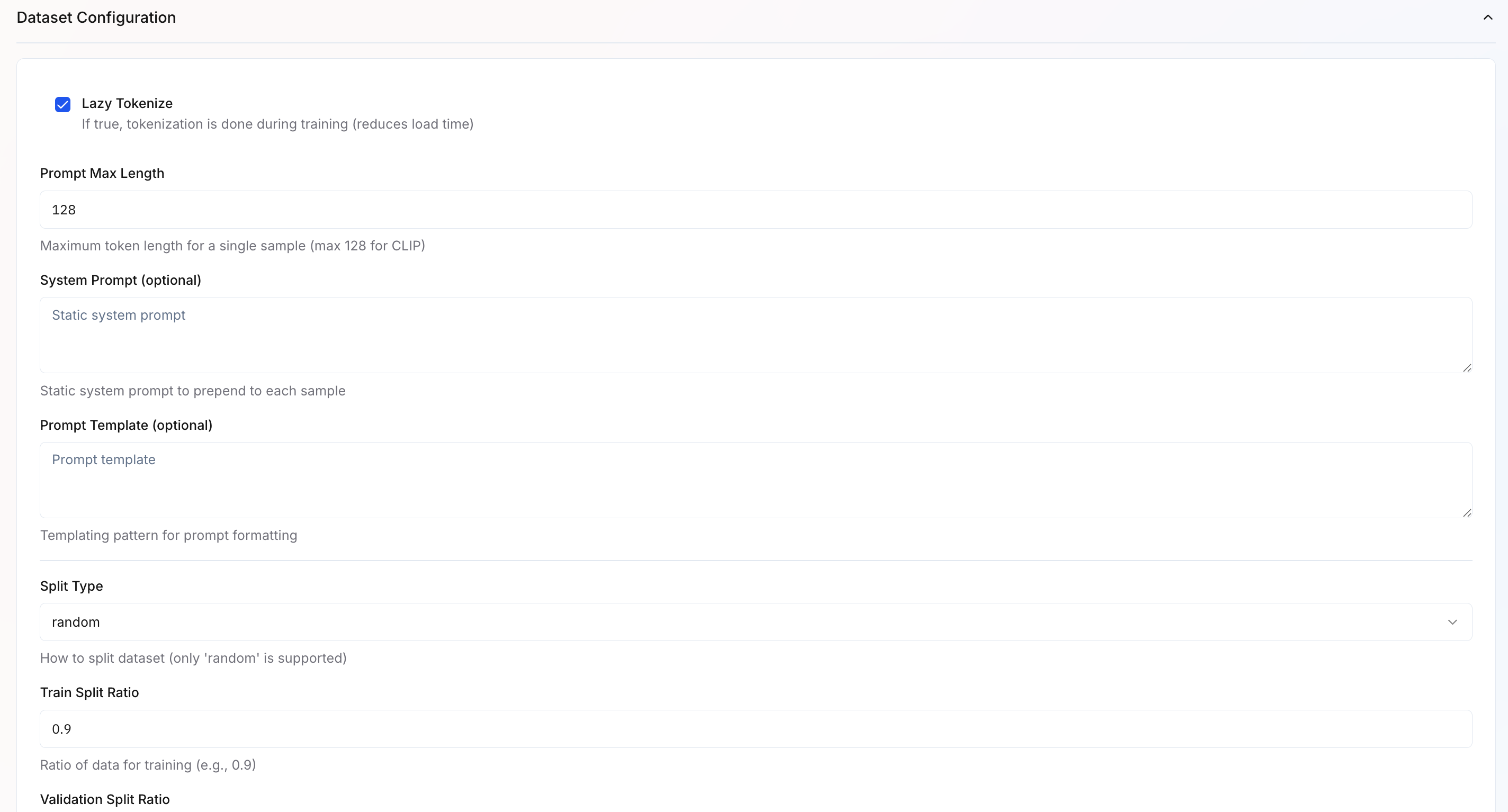Uncheck the Lazy Tokenize checkbox
This screenshot has height=812, width=1508.
(62, 104)
